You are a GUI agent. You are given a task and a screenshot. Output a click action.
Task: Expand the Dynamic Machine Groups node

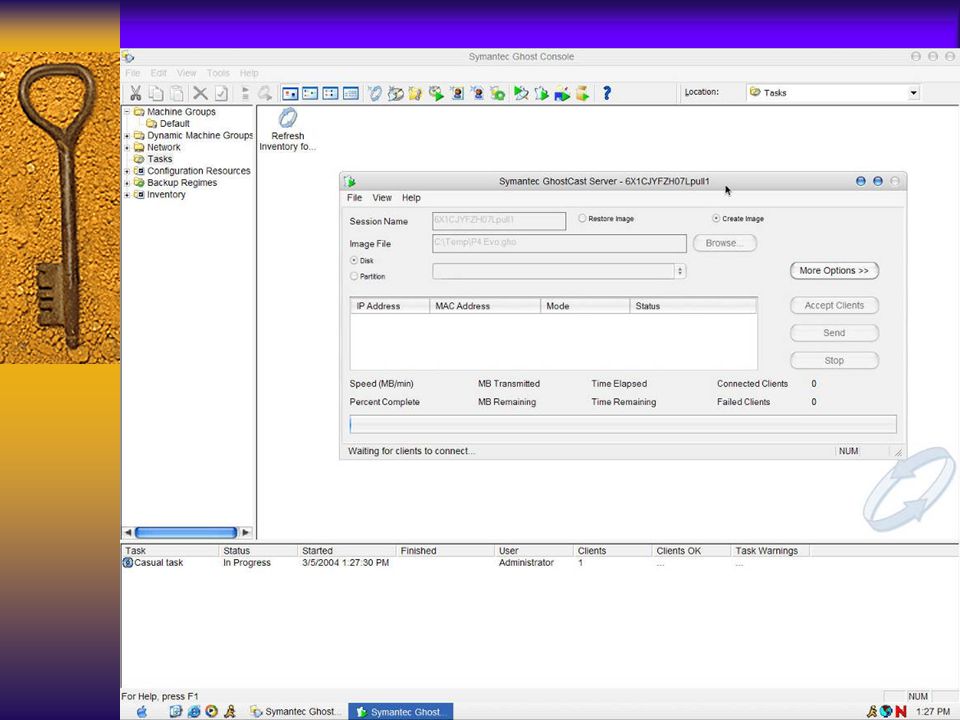(127, 135)
